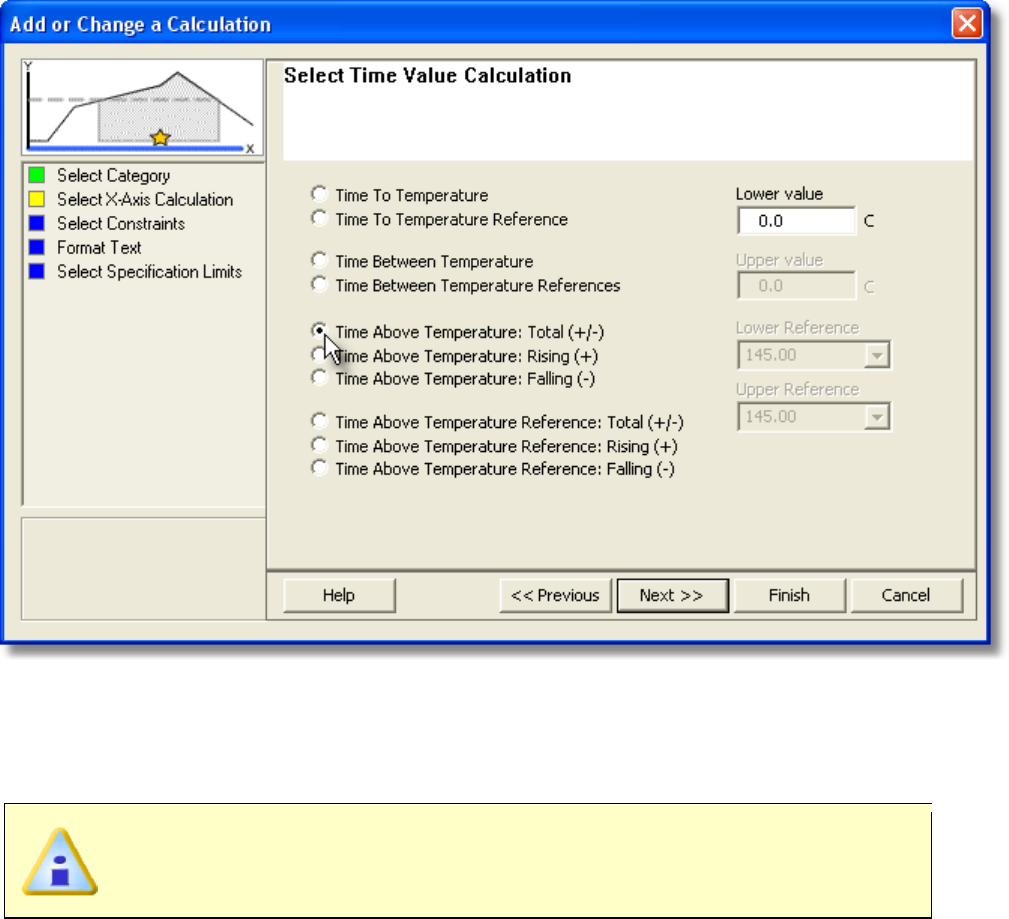The width and height of the screenshot is (1009, 919).
Task: Click the green Select Category step swatch
Action: (x=37, y=175)
